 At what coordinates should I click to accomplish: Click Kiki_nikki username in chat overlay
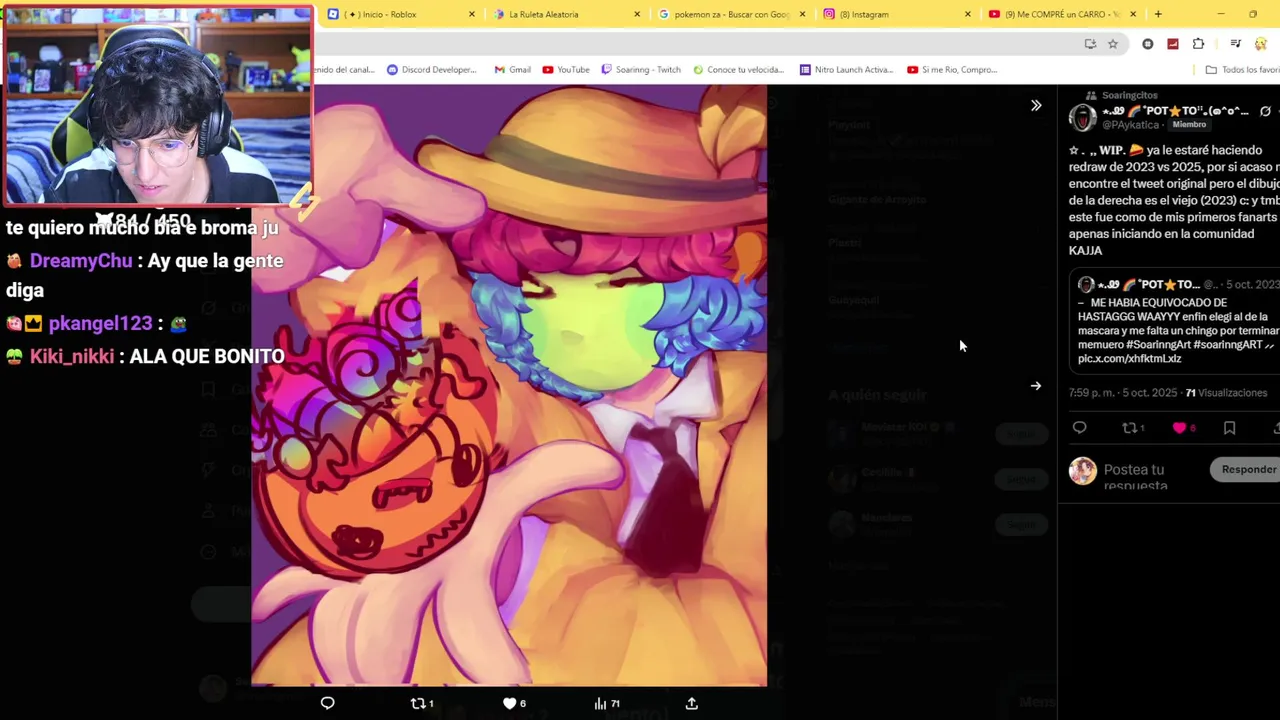72,357
